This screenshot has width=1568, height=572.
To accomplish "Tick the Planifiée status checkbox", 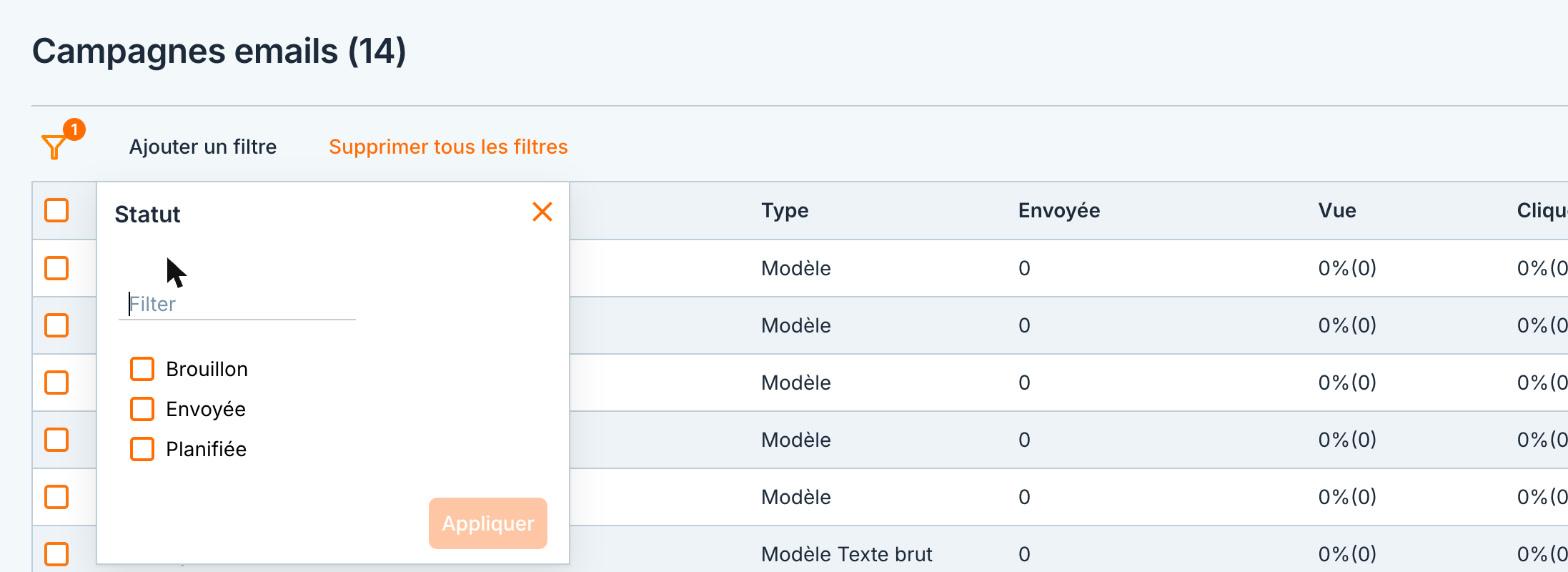I will (142, 449).
